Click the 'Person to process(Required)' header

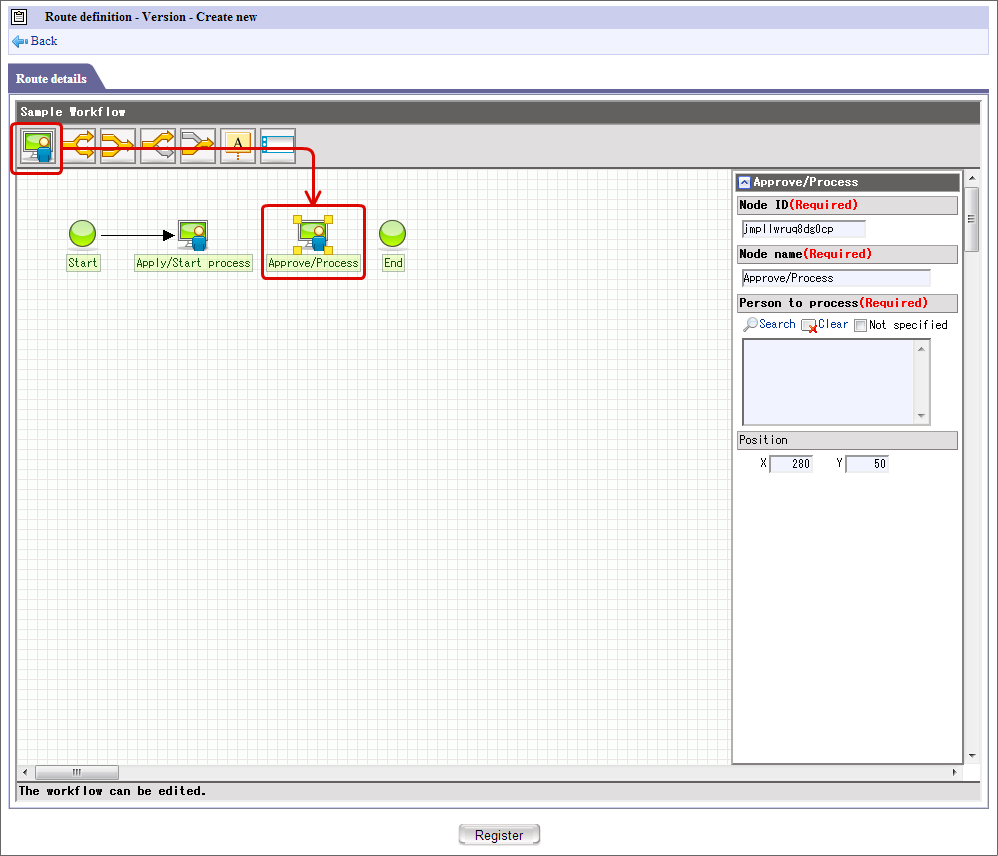[x=847, y=303]
